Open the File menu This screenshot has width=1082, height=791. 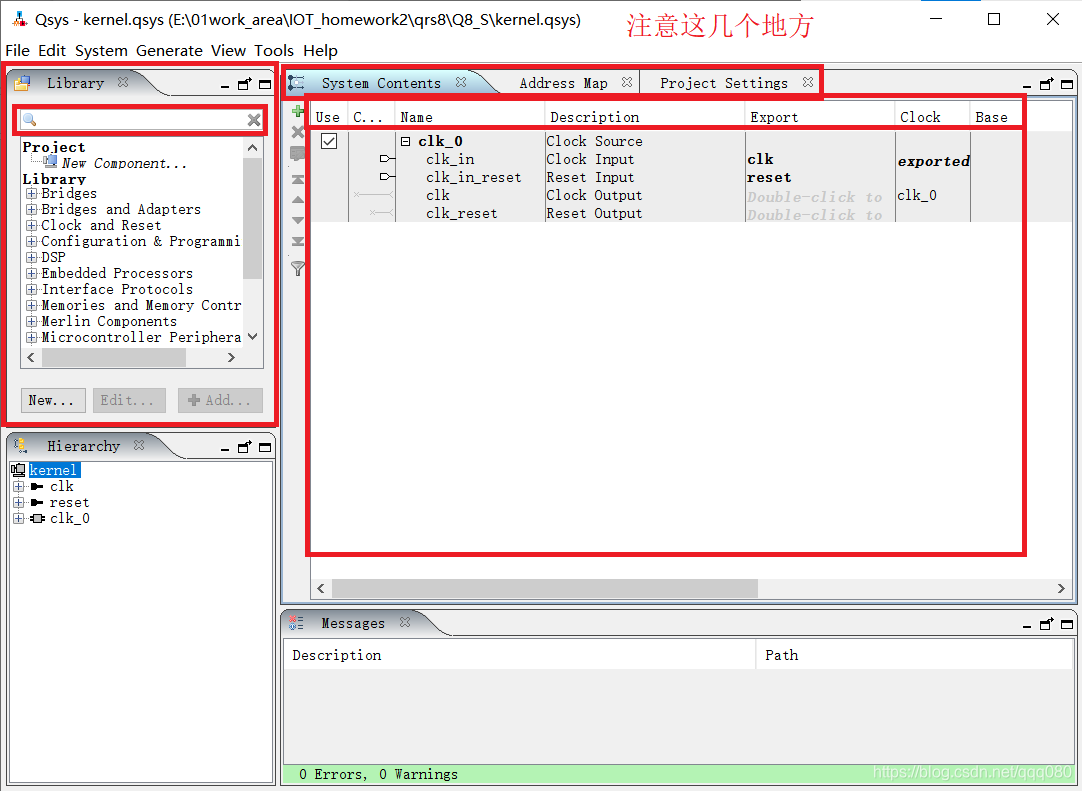tap(17, 50)
